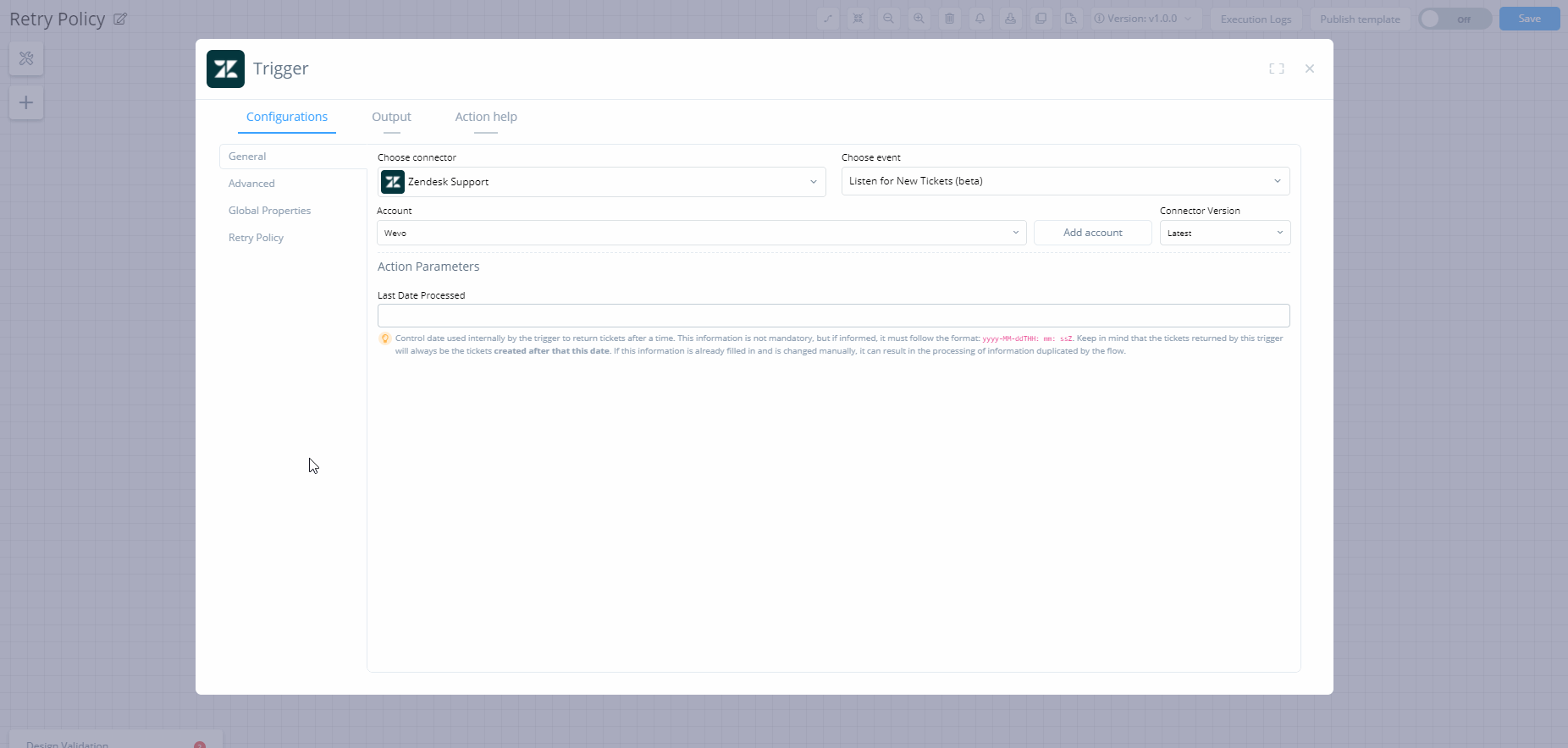Viewport: 1568px width, 748px height.
Task: Click the Retry Policy flow title
Action: tap(58, 19)
